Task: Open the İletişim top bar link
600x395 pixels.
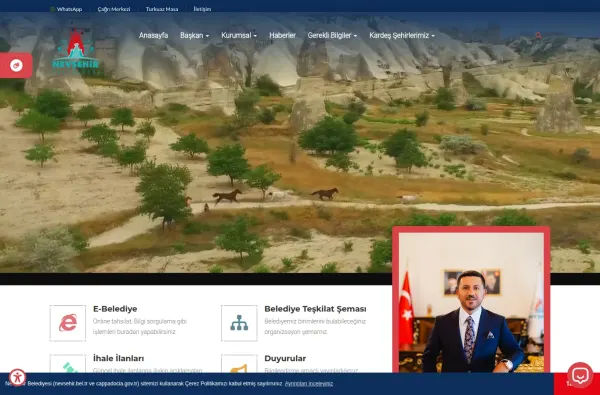Action: click(202, 9)
